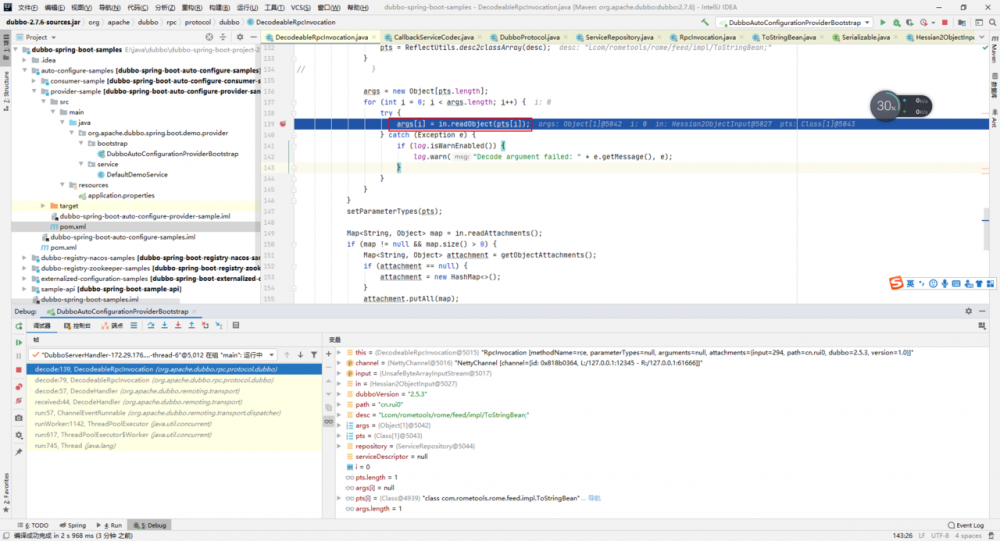Open the thread selector dropdown in Frames

pyautogui.click(x=273, y=355)
